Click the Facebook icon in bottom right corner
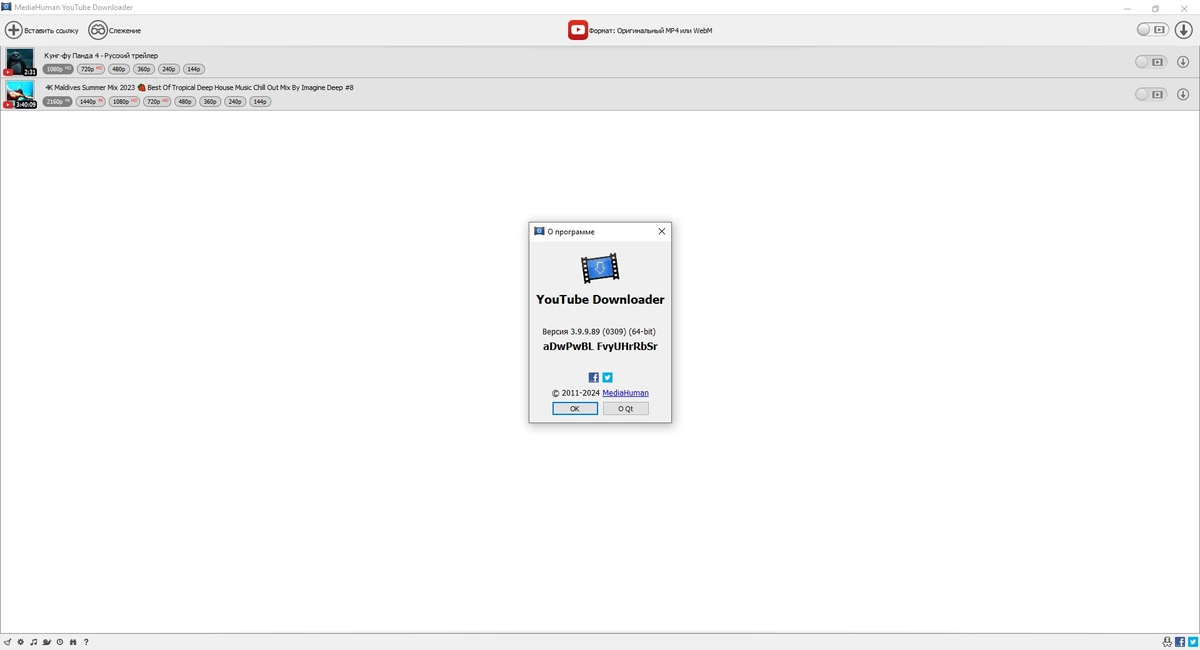Image resolution: width=1200 pixels, height=650 pixels. [1180, 642]
